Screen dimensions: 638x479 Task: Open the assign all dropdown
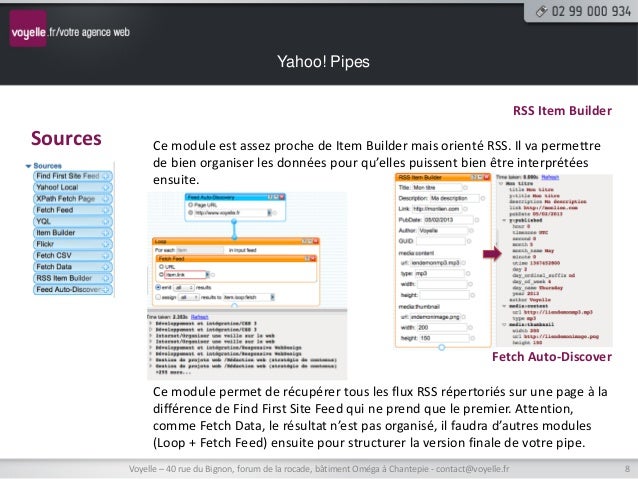coord(189,297)
